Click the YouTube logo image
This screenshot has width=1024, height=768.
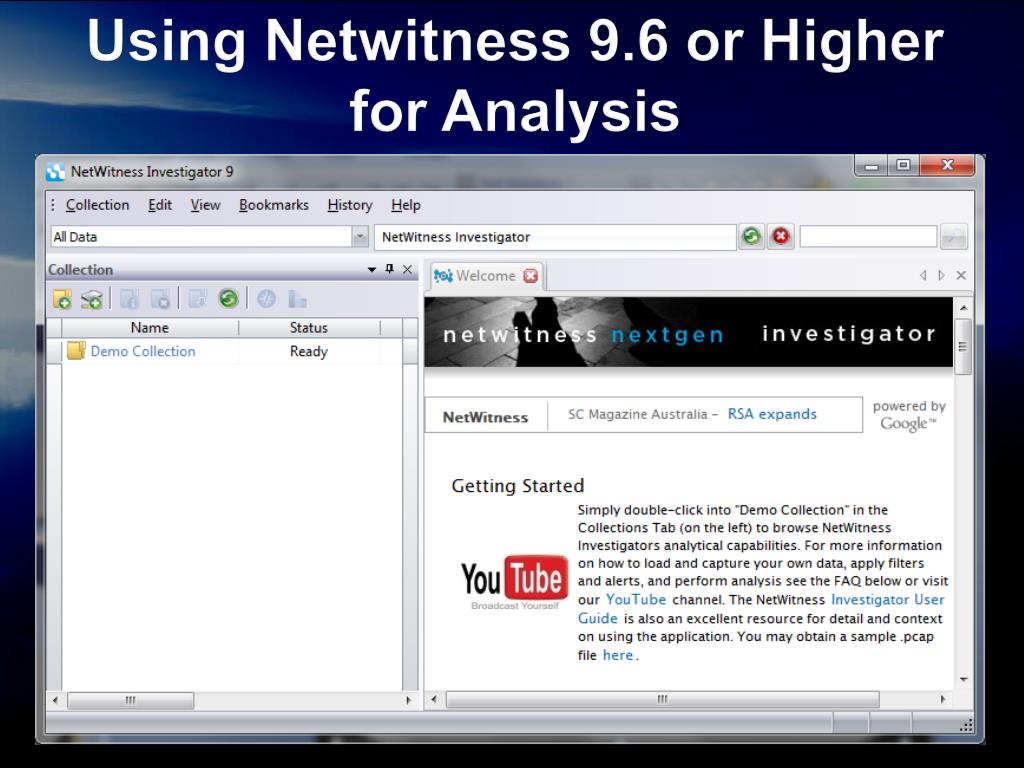coord(514,582)
